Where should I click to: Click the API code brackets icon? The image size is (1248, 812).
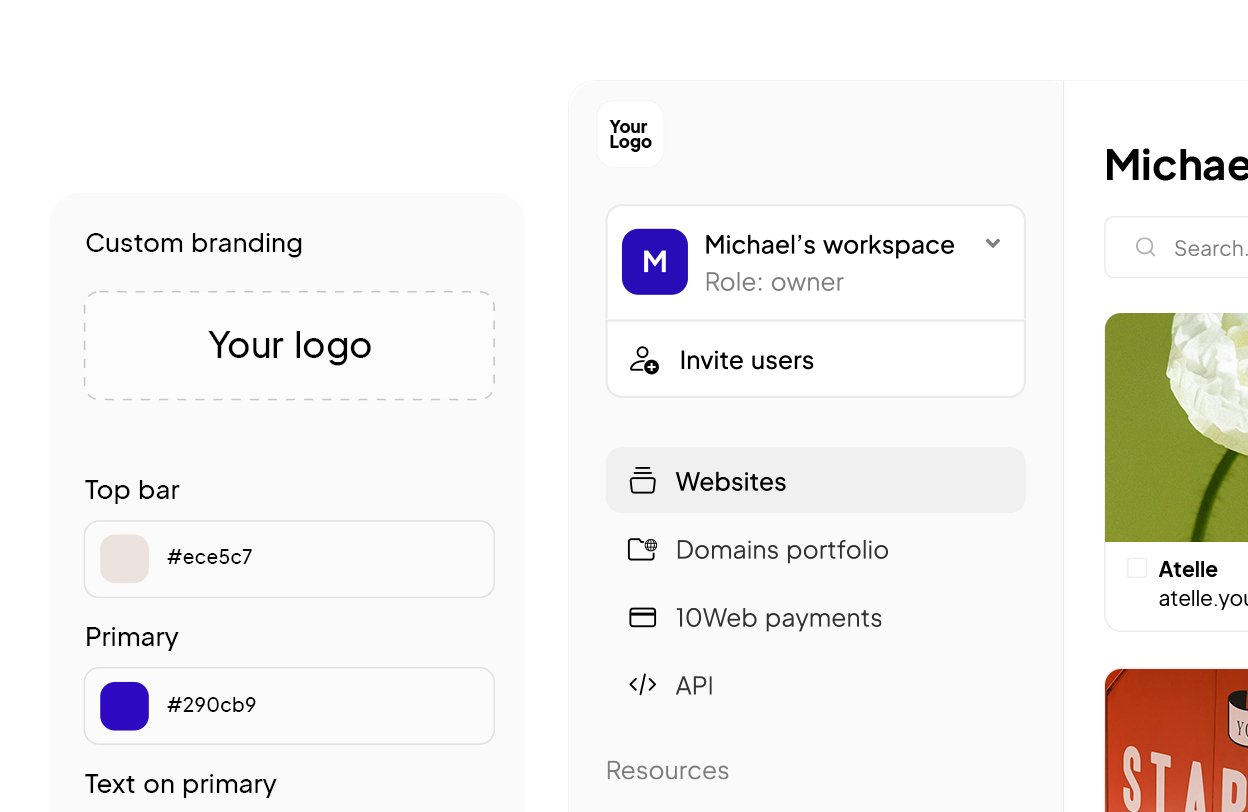point(642,685)
